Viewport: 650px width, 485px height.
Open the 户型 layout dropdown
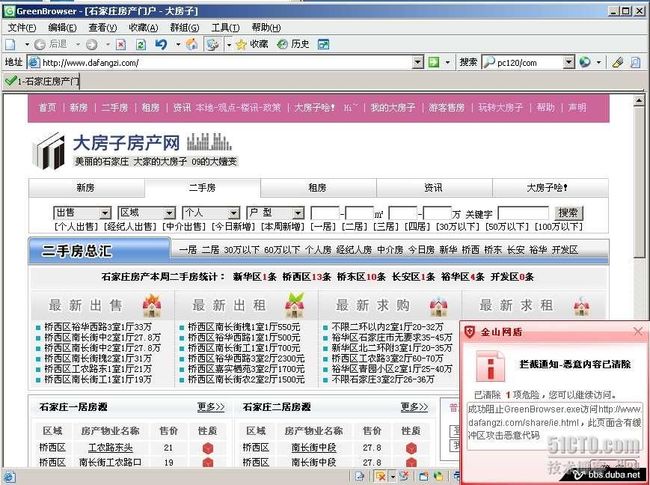tap(275, 213)
